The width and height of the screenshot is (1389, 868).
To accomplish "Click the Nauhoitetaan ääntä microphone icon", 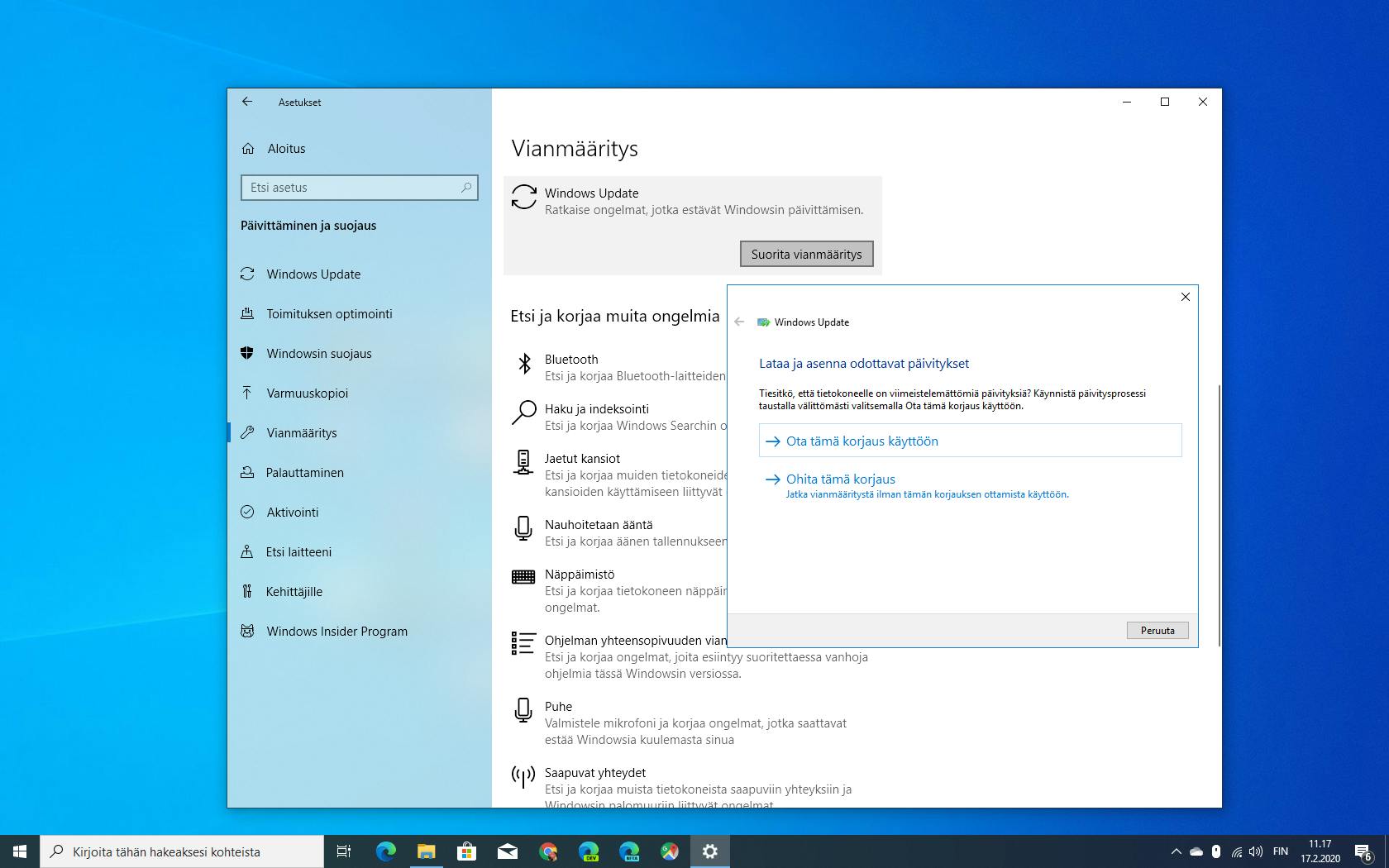I will tap(523, 528).
